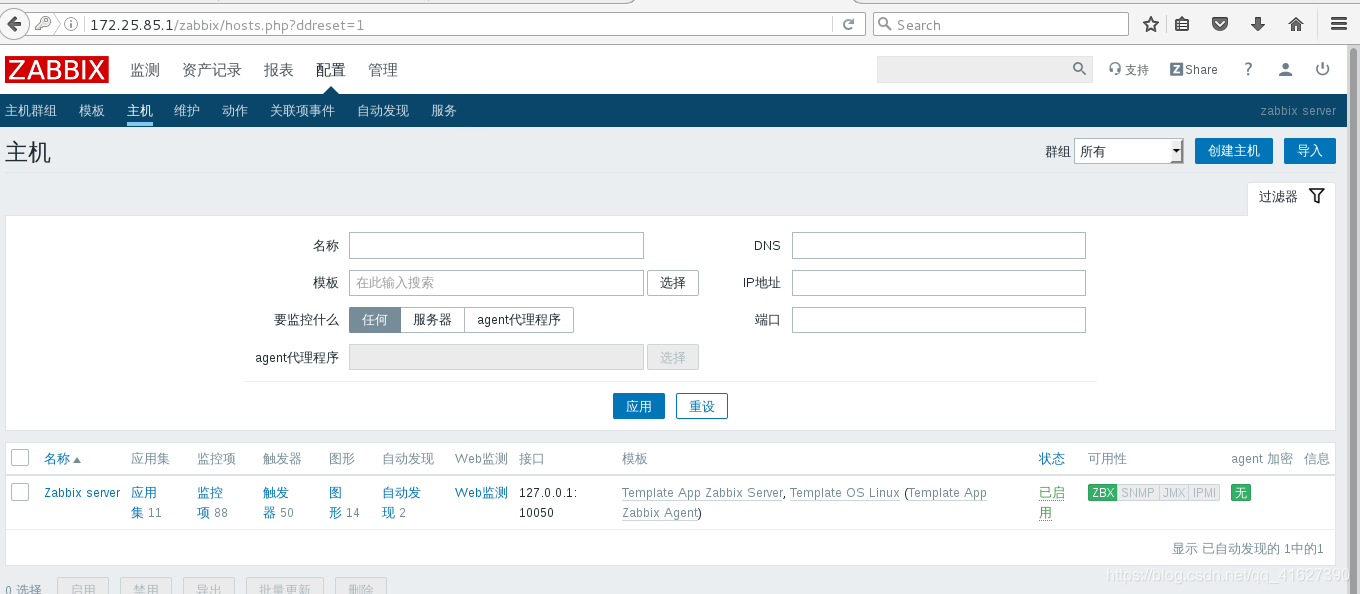The image size is (1360, 594).
Task: Switch to 自动发现 submenu tab
Action: click(x=383, y=111)
